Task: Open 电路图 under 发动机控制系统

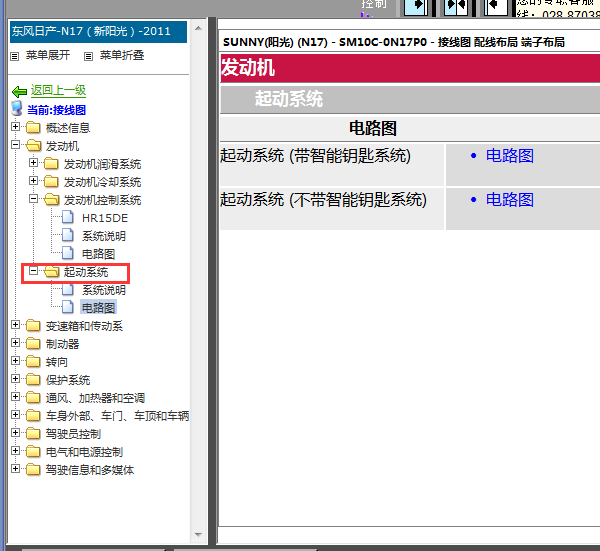Action: pos(98,254)
